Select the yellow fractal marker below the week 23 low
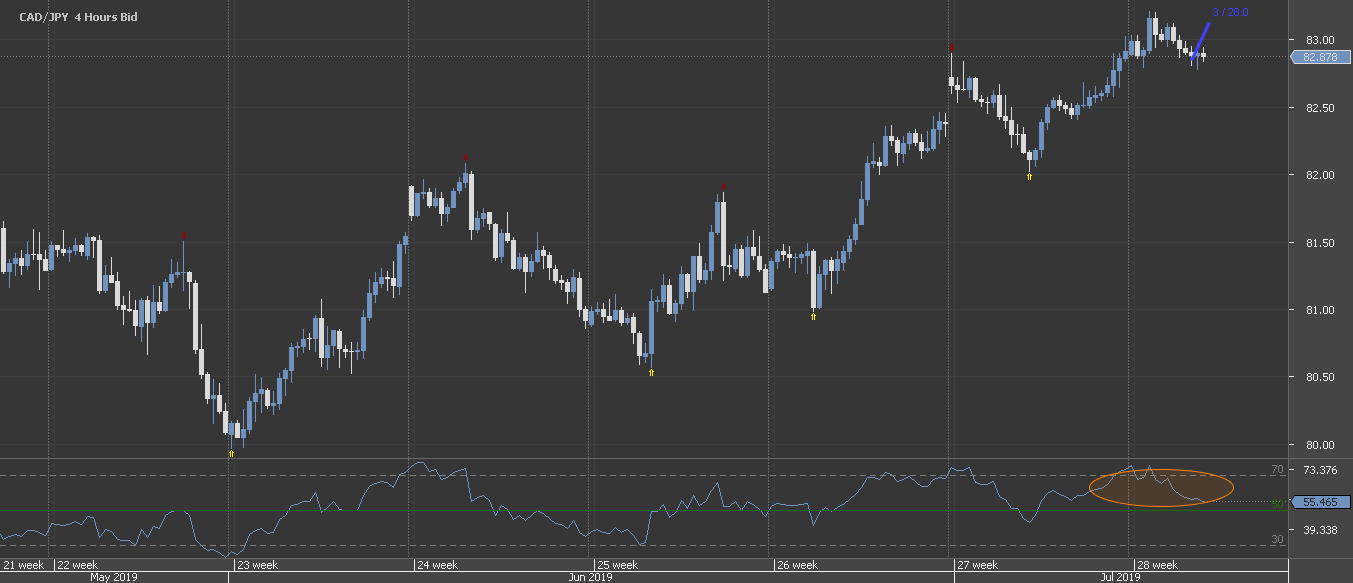1353x583 pixels. (x=231, y=453)
